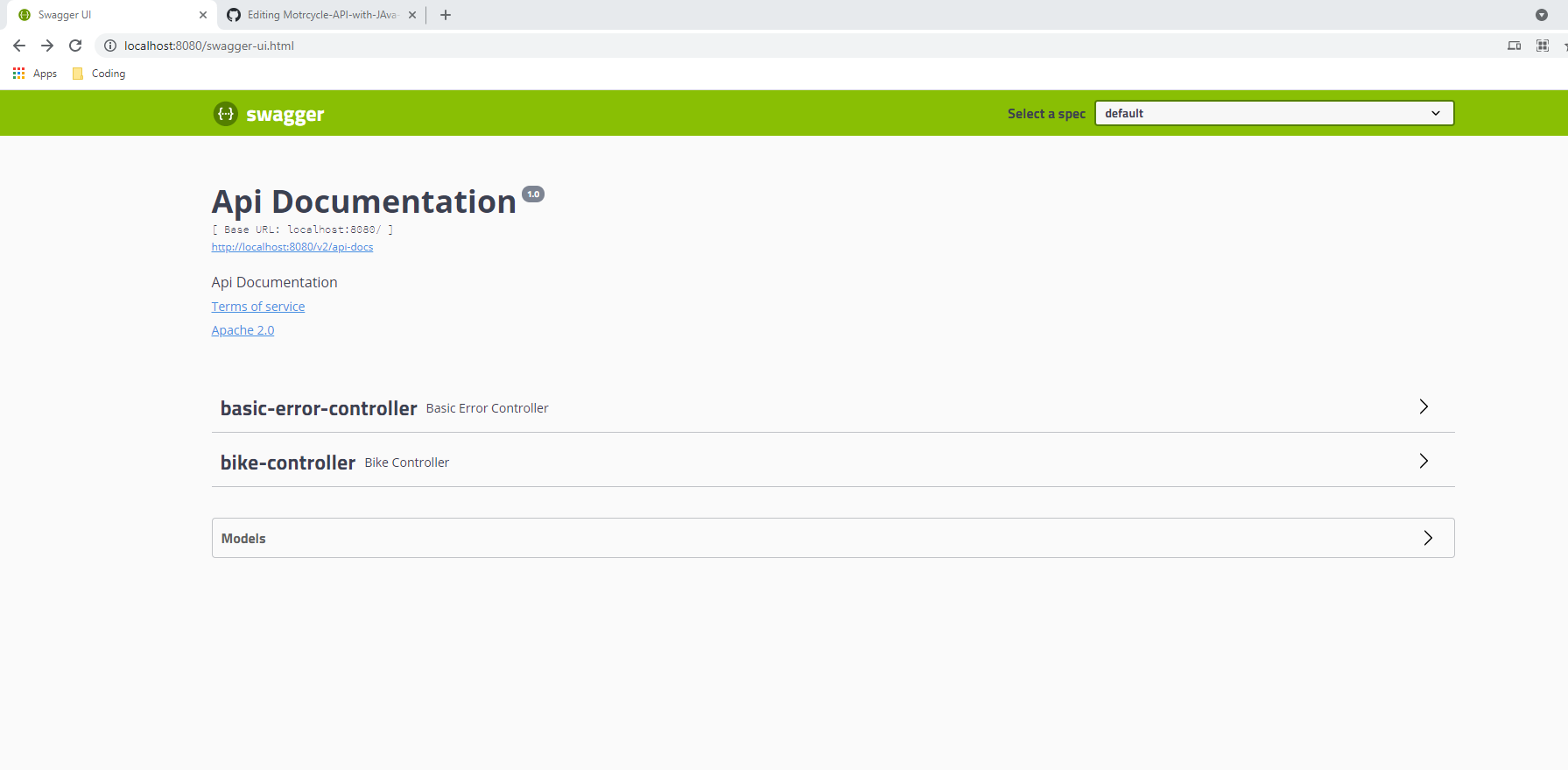
Task: Expand the Models section arrow
Action: 1428,538
